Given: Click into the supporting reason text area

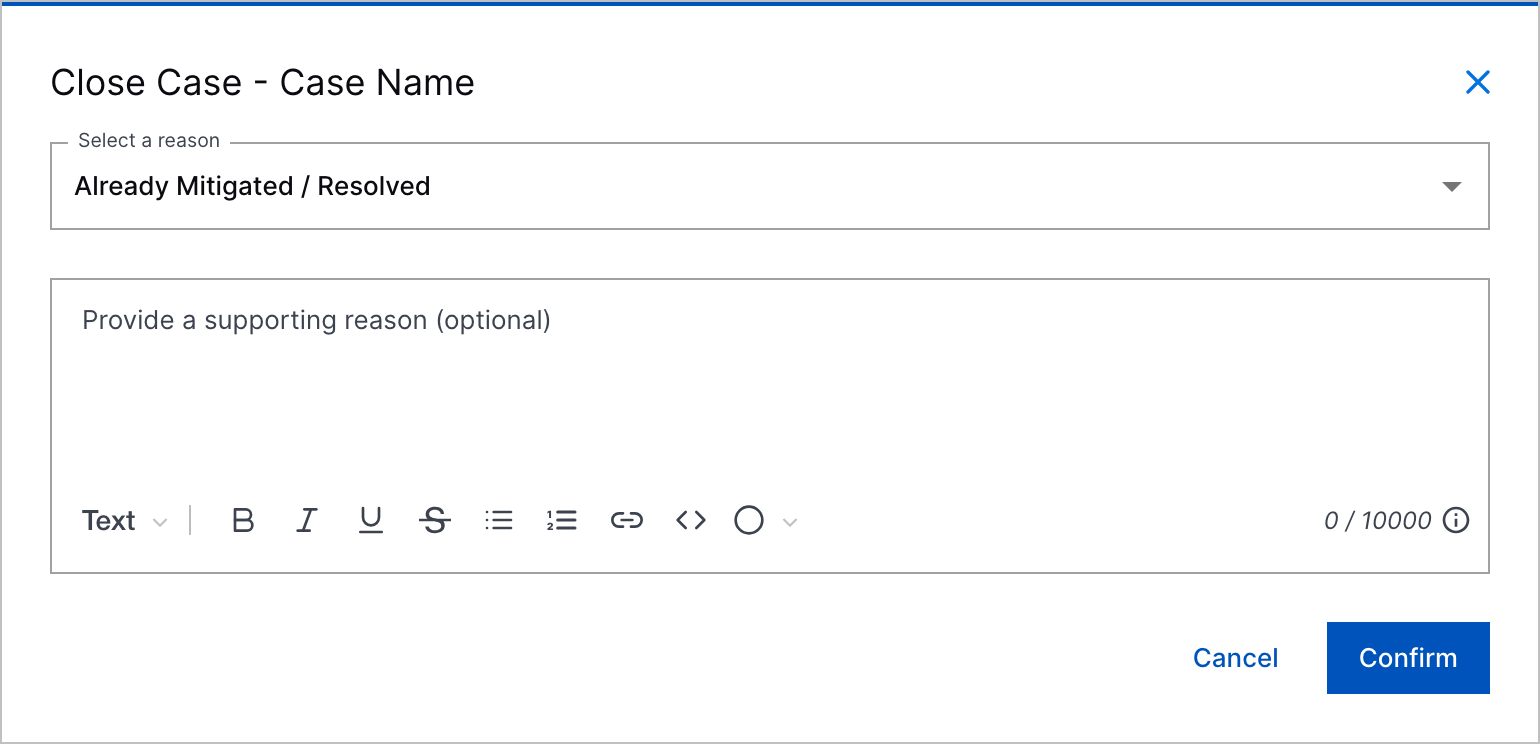Looking at the screenshot, I should pos(768,390).
